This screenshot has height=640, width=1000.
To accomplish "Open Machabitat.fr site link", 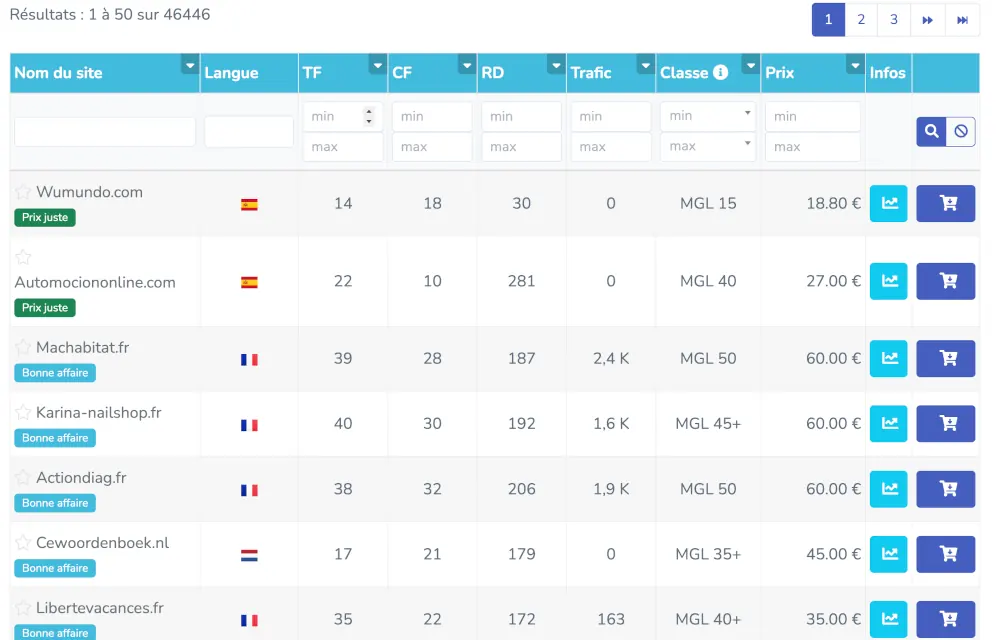I will pos(82,347).
